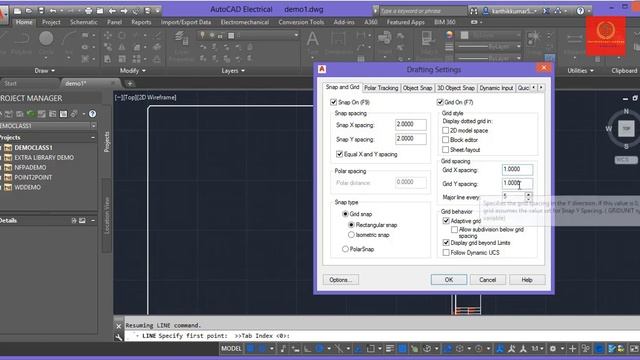Screen dimensions: 640x360
Task: Click the Snap X spacing field
Action: point(411,124)
